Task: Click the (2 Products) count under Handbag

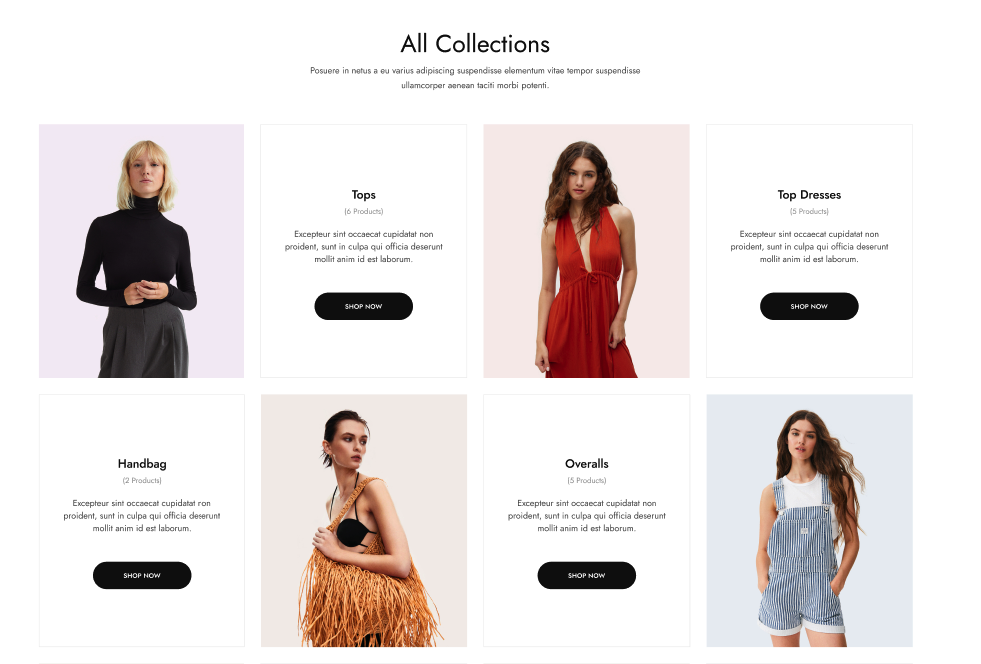Action: (142, 481)
